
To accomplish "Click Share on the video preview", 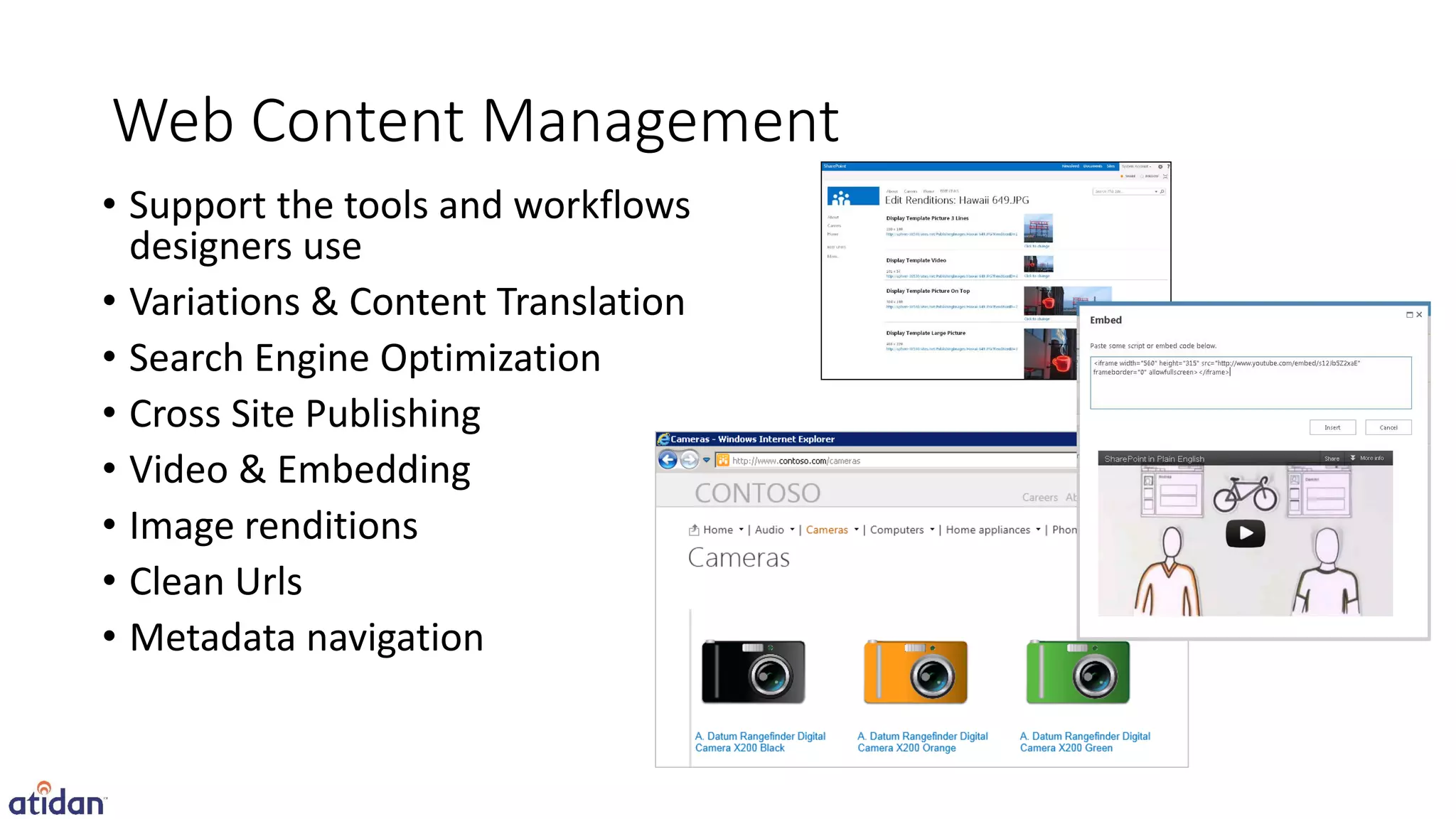I will tap(1332, 459).
